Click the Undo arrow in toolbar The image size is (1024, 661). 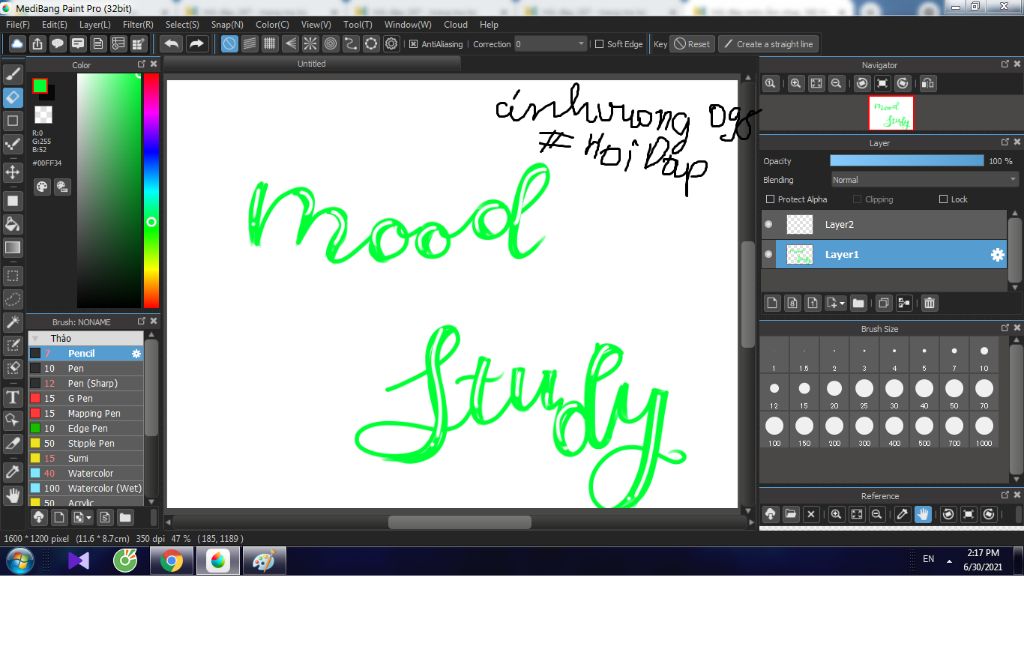pyautogui.click(x=172, y=44)
